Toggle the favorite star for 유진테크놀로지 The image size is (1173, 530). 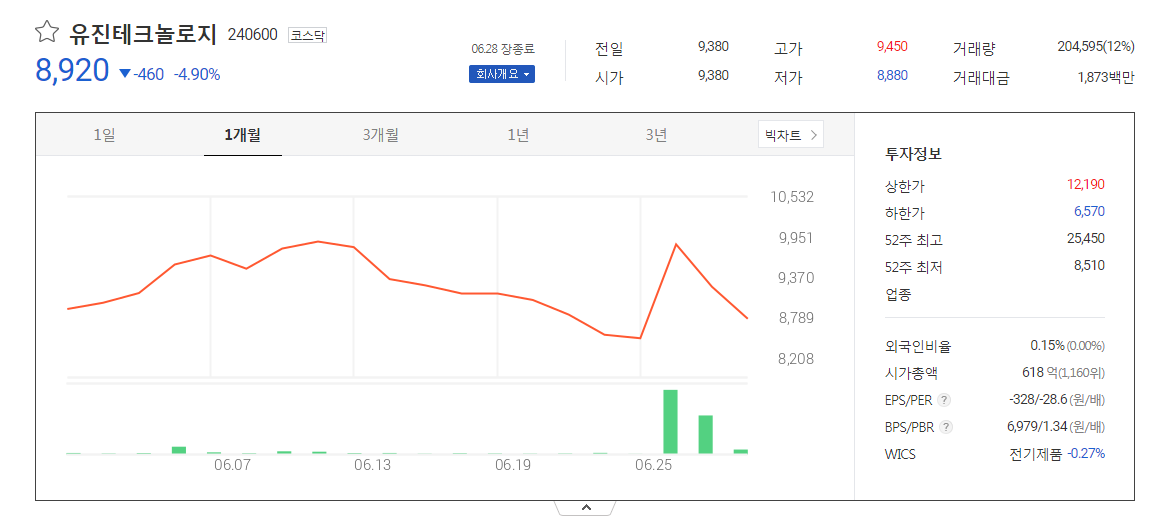46,31
